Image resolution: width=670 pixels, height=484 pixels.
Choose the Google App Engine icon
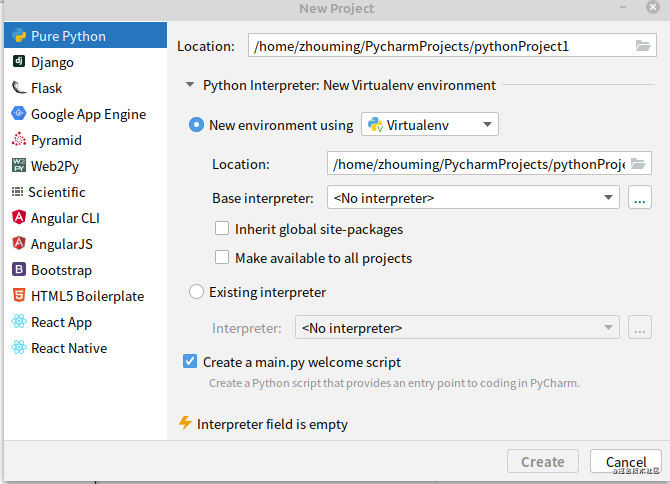(x=19, y=114)
